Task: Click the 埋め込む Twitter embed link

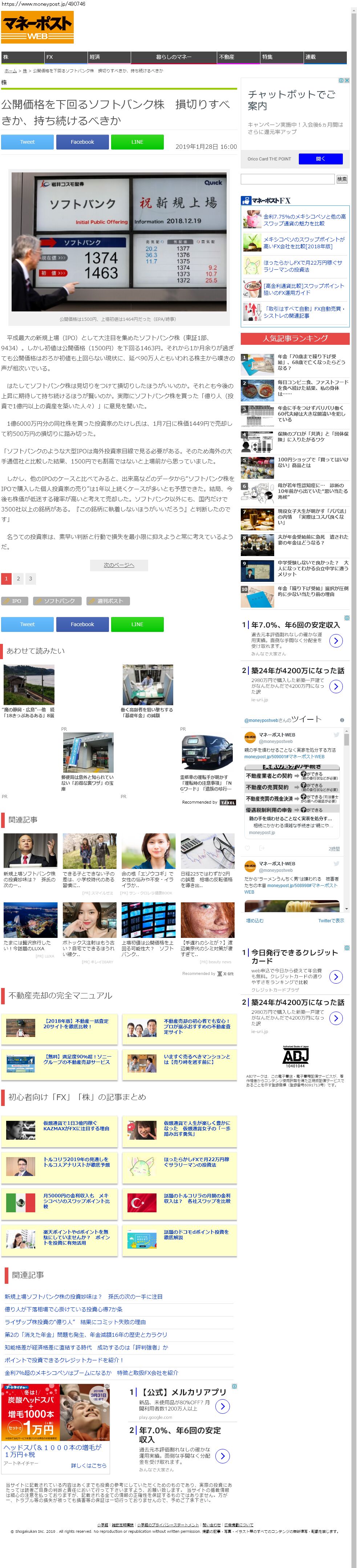Action: (255, 920)
